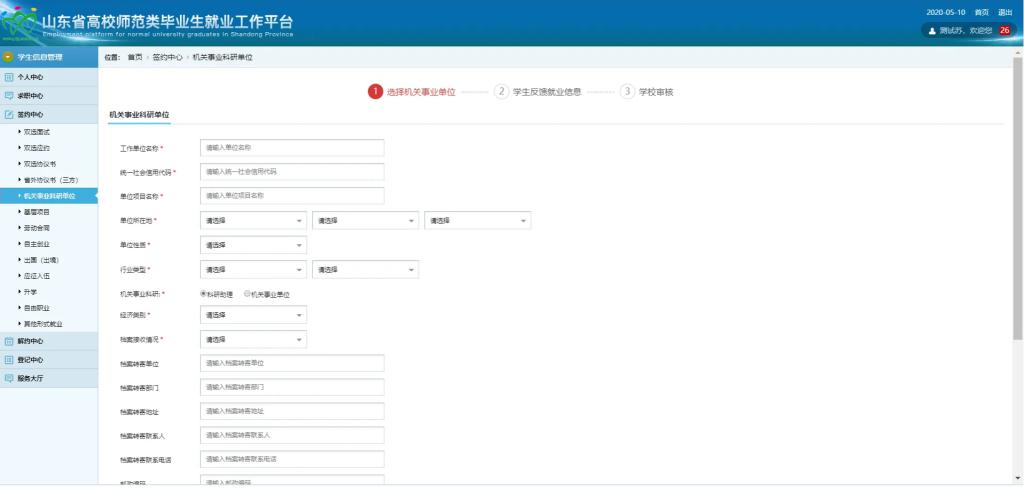Screen dimensions: 1024x488
Task: Open 服务大厅 in the sidebar
Action: (x=49, y=378)
